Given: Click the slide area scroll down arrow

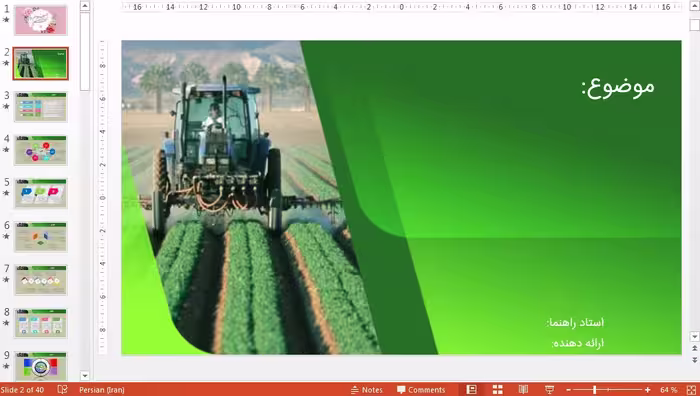Looking at the screenshot, I should pos(694,336).
